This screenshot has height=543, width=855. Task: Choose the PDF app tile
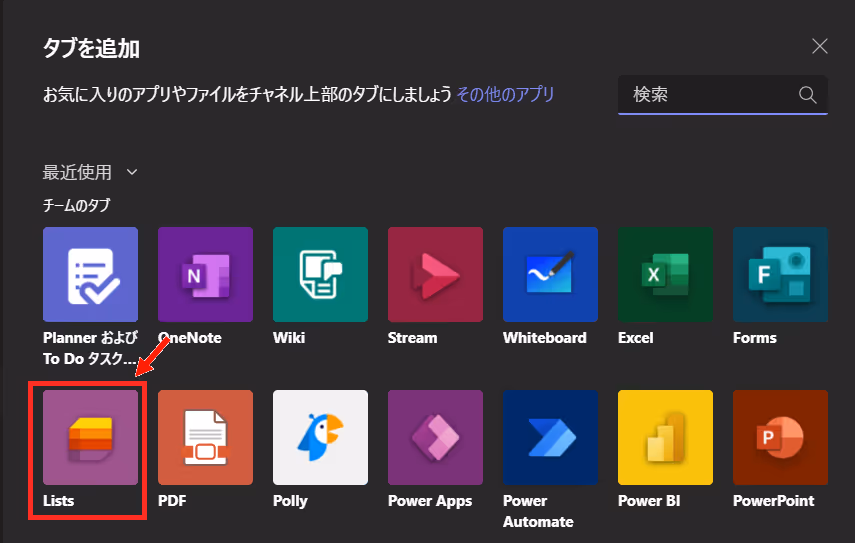[x=206, y=437]
